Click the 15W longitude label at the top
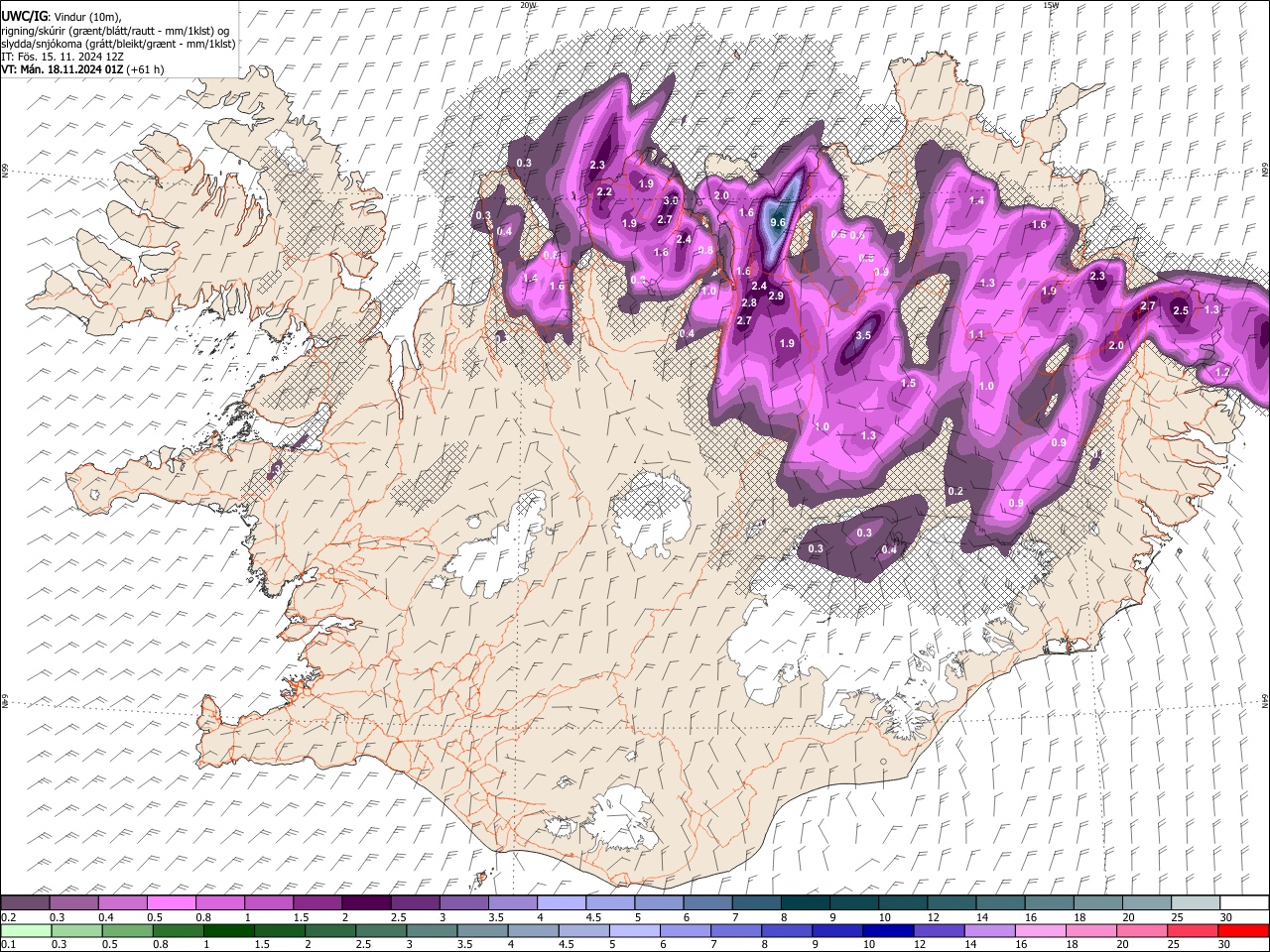The image size is (1270, 952). click(1051, 5)
